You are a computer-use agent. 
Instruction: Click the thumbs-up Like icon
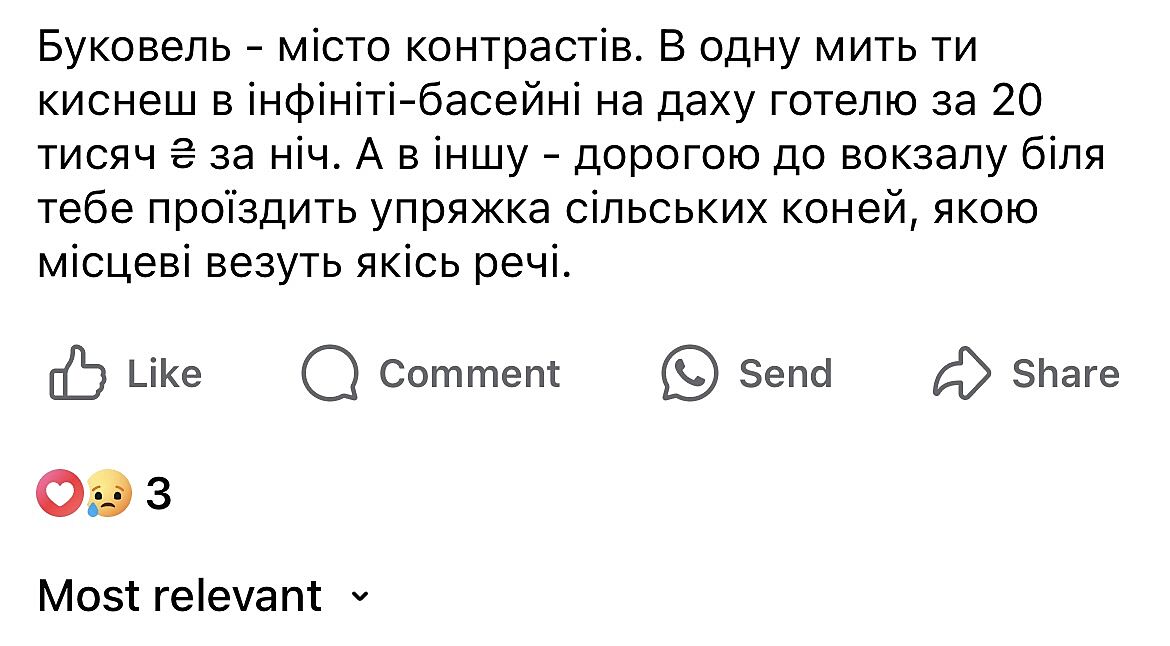[x=75, y=374]
